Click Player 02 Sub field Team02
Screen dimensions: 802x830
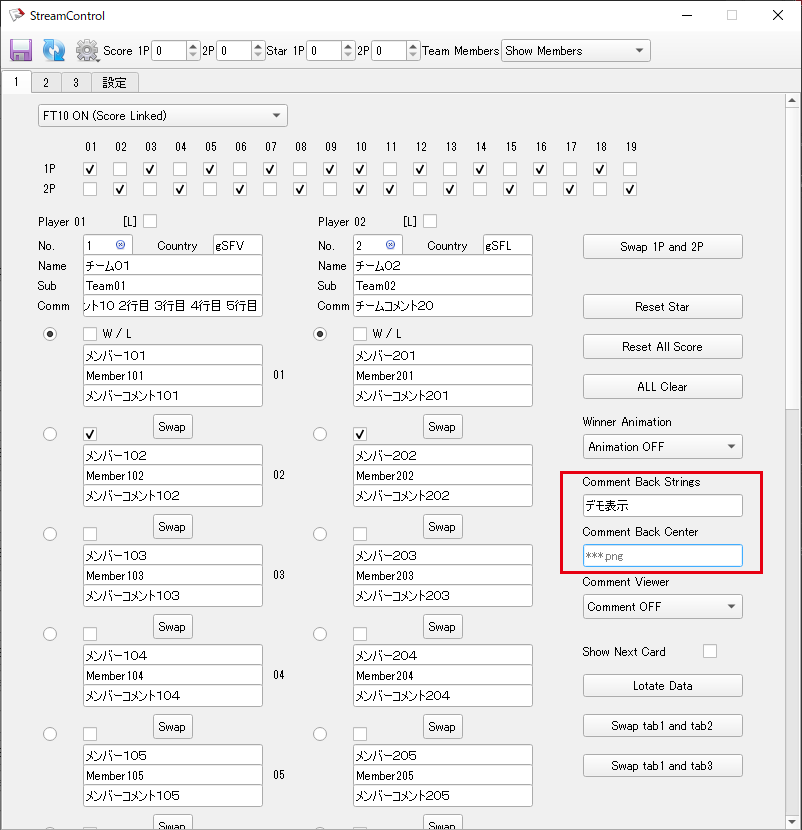[x=443, y=285]
